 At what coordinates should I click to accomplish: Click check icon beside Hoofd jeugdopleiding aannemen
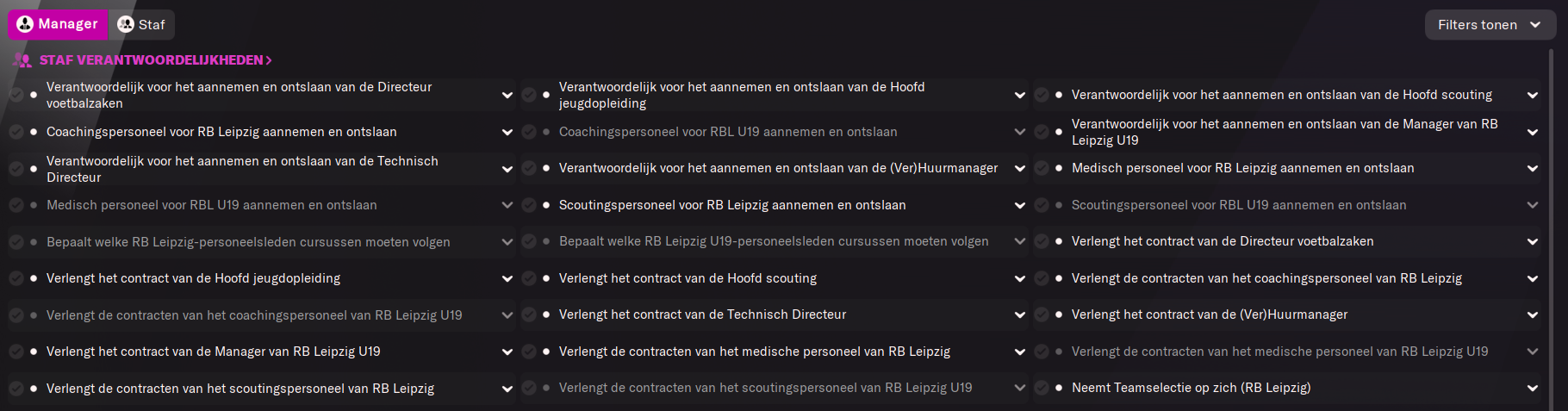click(x=529, y=95)
